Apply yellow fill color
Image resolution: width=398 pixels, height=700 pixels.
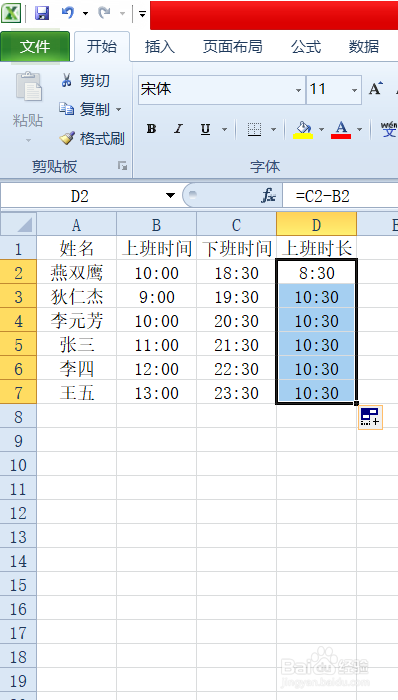click(x=303, y=129)
